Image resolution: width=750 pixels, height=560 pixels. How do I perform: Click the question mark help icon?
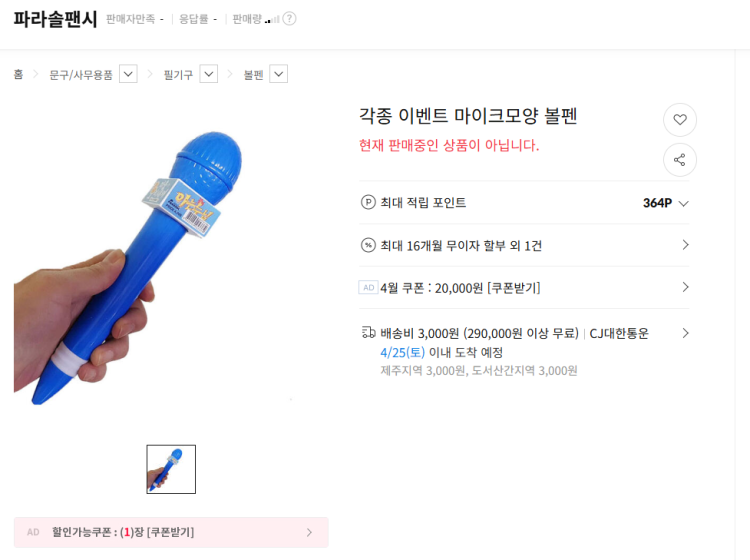(x=289, y=19)
